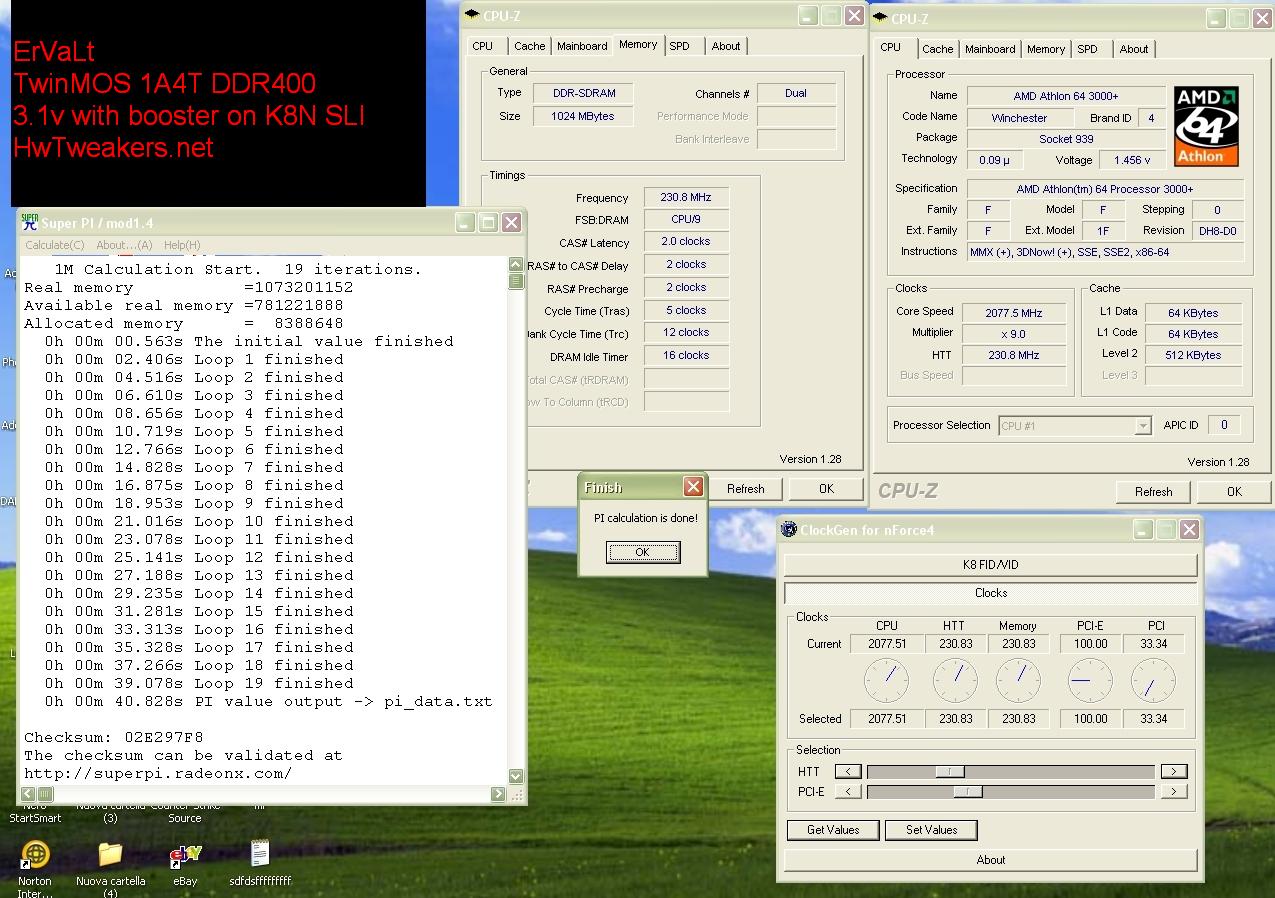Click the ClockGen title bar icon
Screen dimensions: 1275x898
(789, 530)
